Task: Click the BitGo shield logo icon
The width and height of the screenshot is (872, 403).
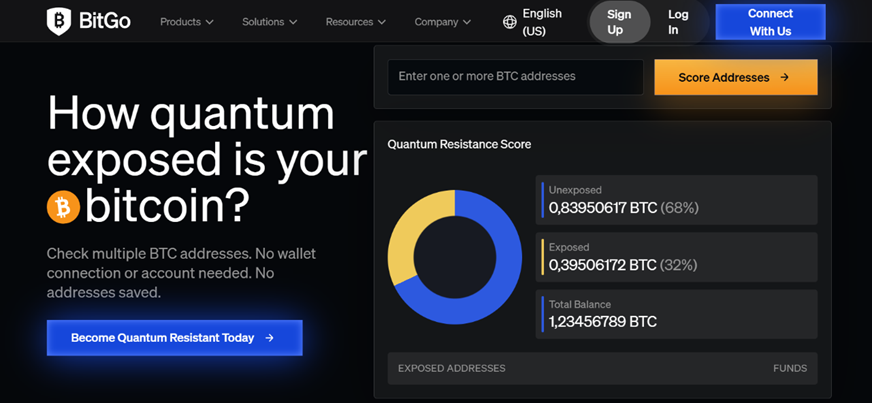Action: pos(58,22)
